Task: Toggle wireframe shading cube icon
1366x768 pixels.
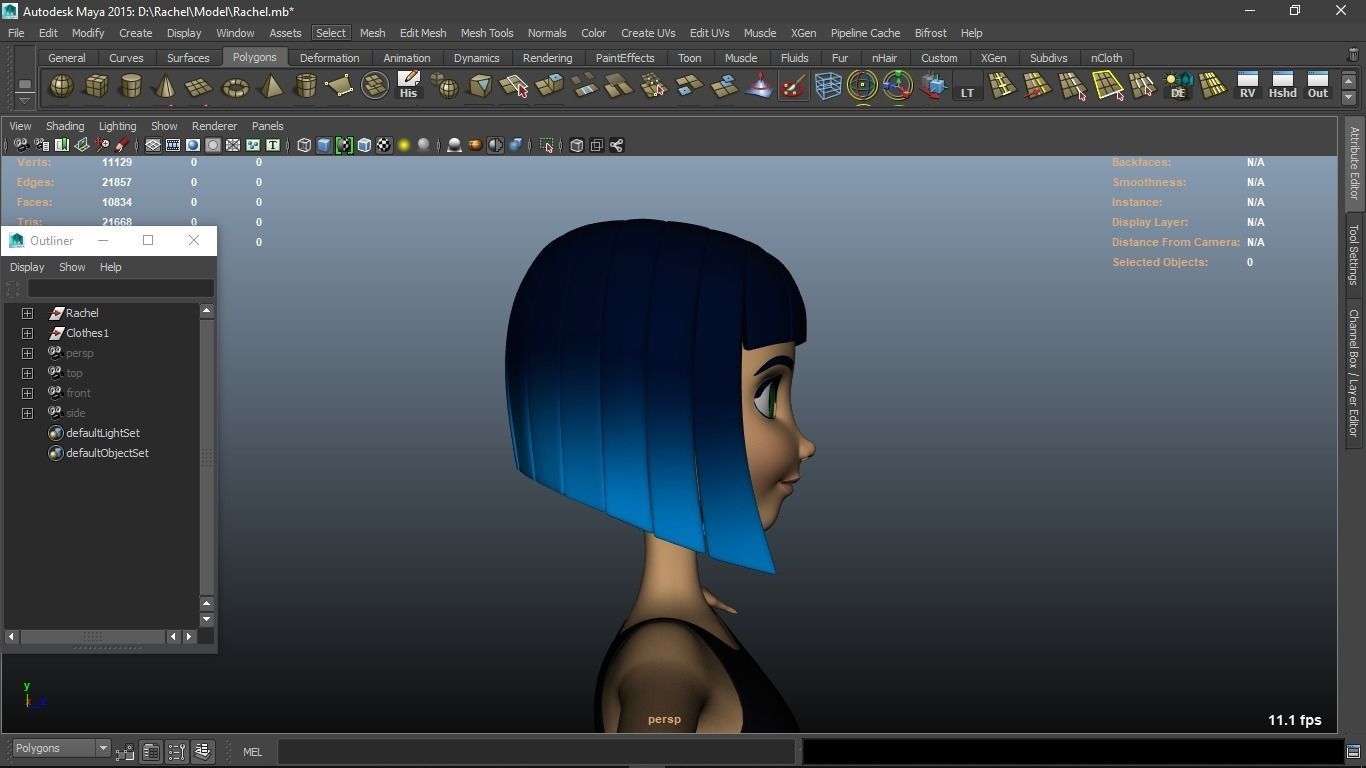Action: coord(304,145)
